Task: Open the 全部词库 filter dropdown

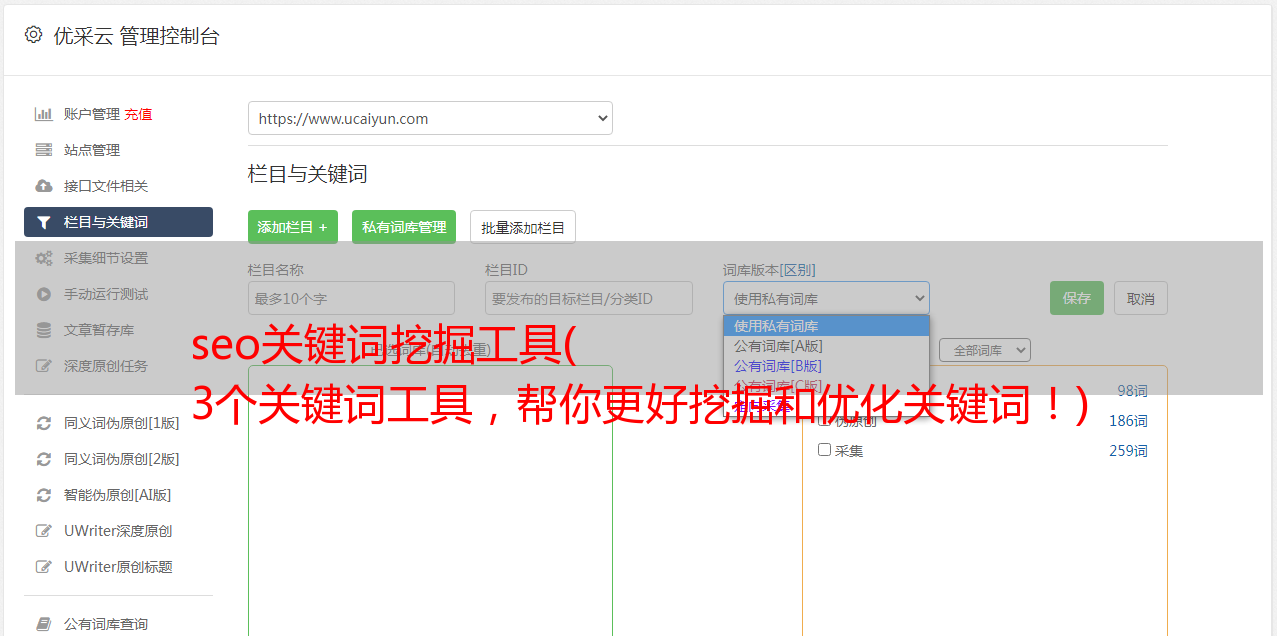Action: pos(984,350)
